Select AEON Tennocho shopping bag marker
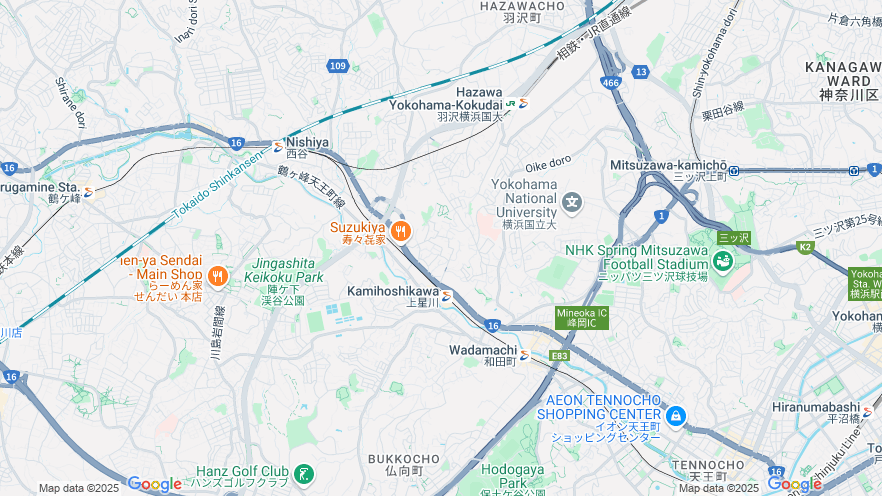 (x=676, y=417)
